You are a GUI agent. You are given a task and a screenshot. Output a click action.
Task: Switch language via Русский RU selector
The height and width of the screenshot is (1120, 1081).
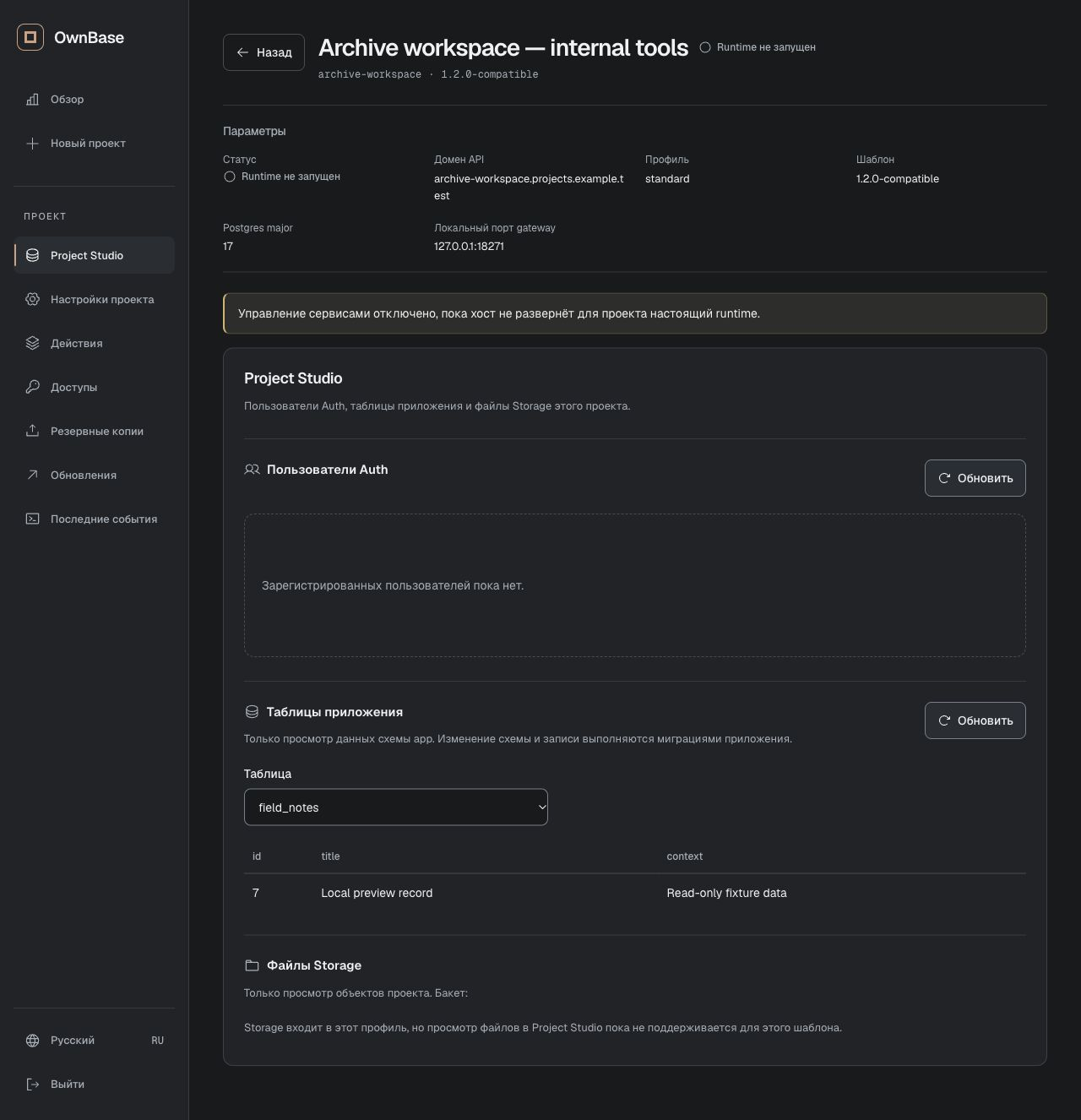94,1041
